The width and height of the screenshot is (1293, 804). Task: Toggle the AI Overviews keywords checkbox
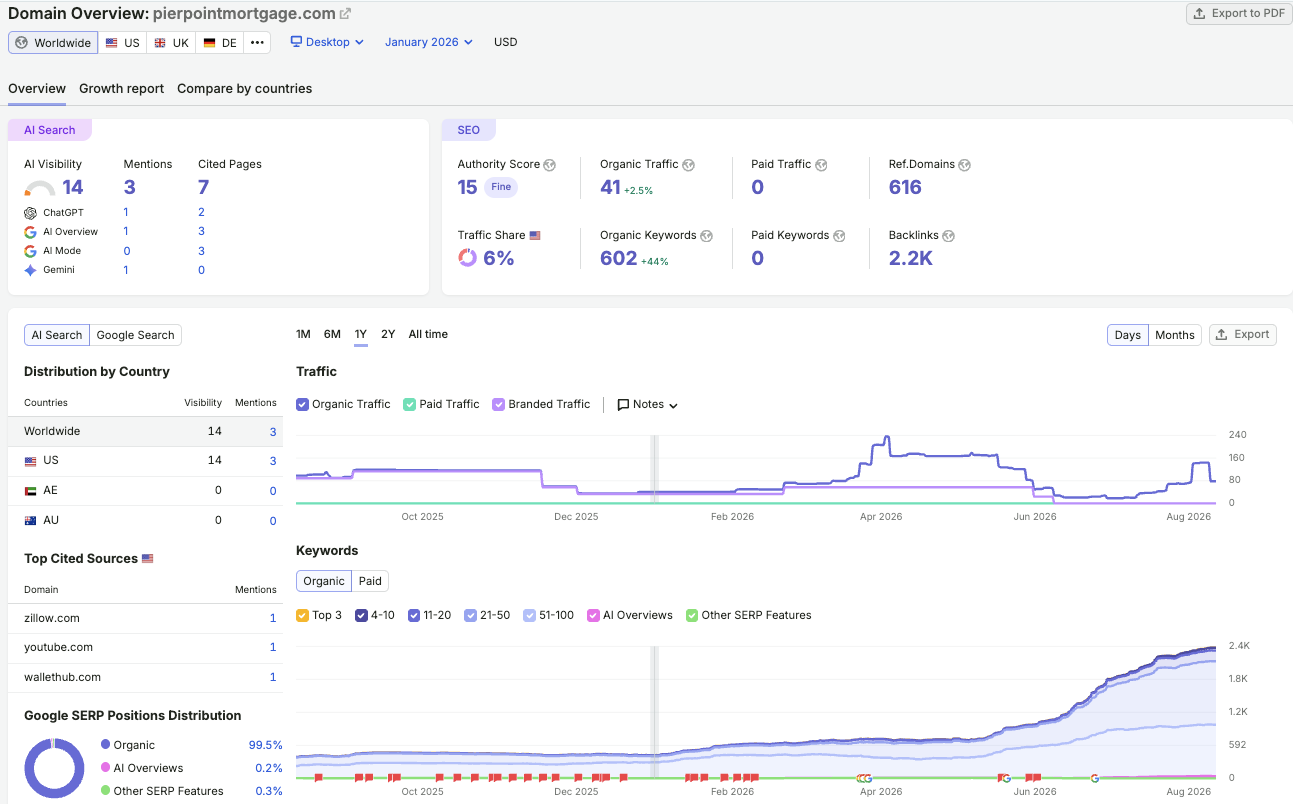[x=593, y=615]
